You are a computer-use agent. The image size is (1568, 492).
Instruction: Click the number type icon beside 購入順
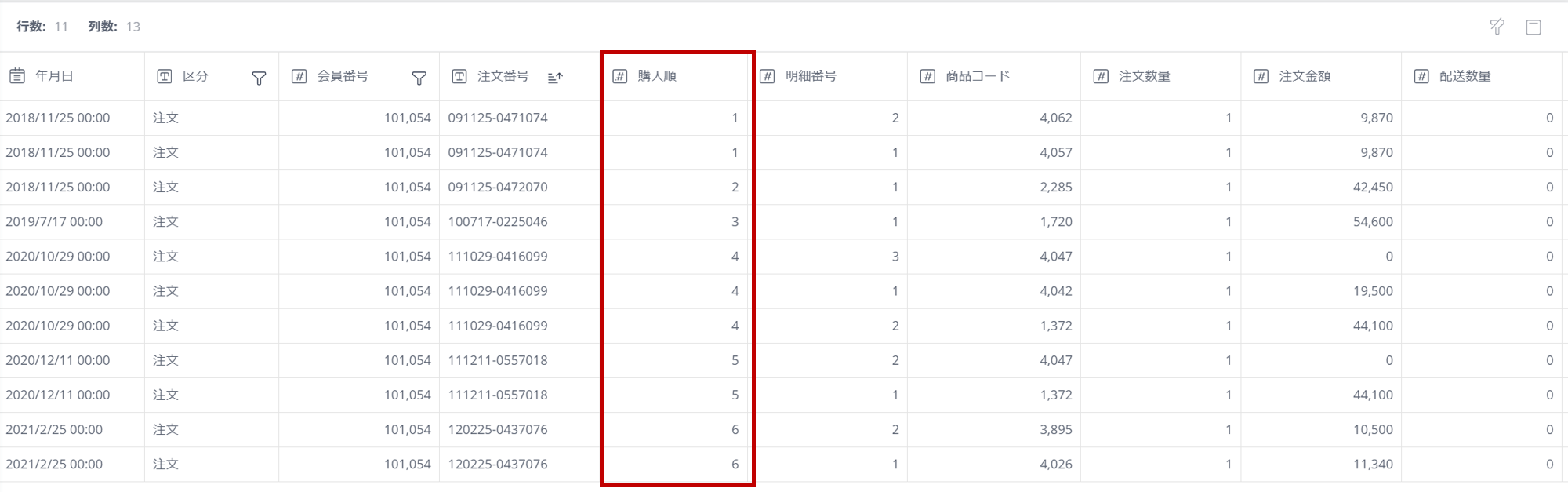click(619, 76)
